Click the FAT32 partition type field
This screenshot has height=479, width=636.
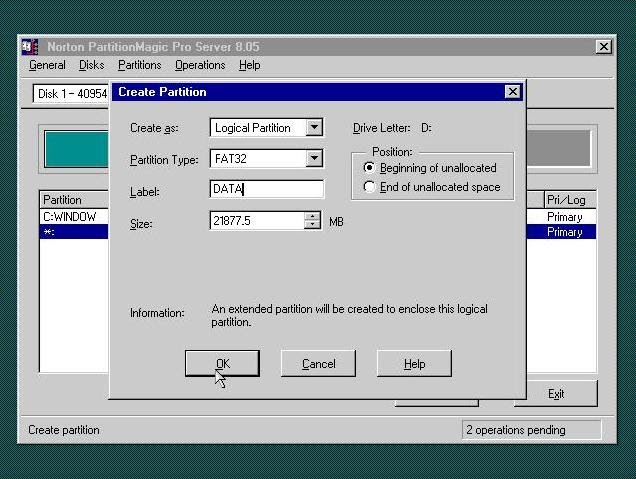266,158
